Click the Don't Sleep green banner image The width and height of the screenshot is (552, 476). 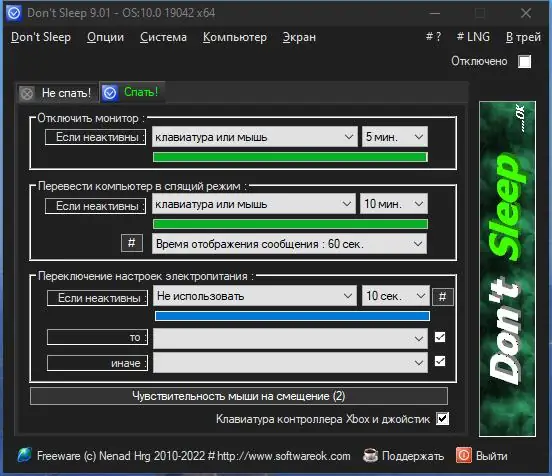click(507, 269)
